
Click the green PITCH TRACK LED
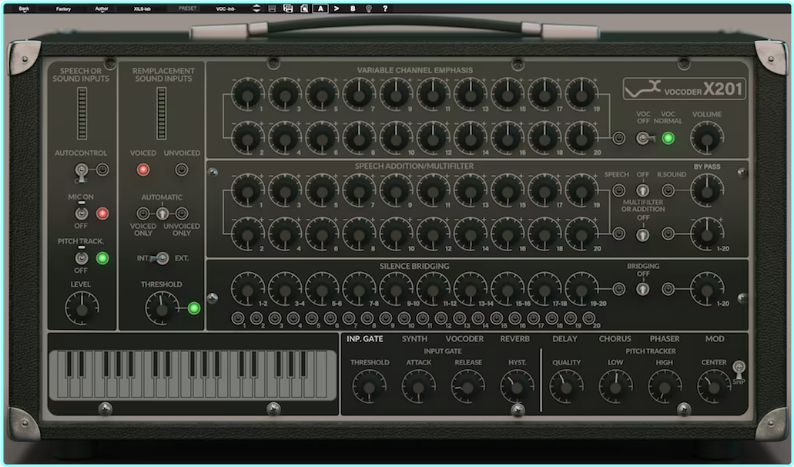tap(102, 258)
